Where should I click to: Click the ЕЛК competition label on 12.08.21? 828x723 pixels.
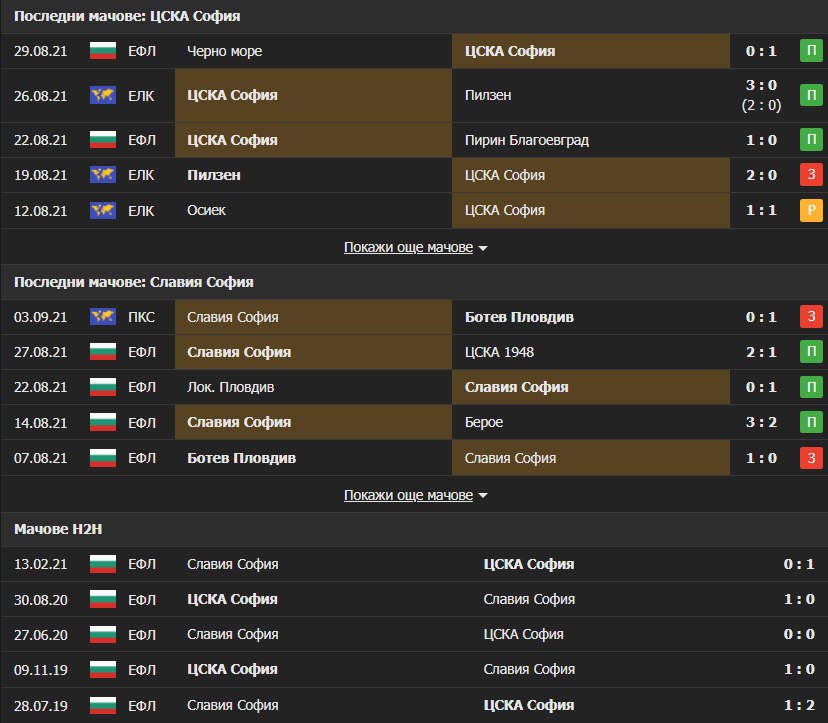pos(141,211)
